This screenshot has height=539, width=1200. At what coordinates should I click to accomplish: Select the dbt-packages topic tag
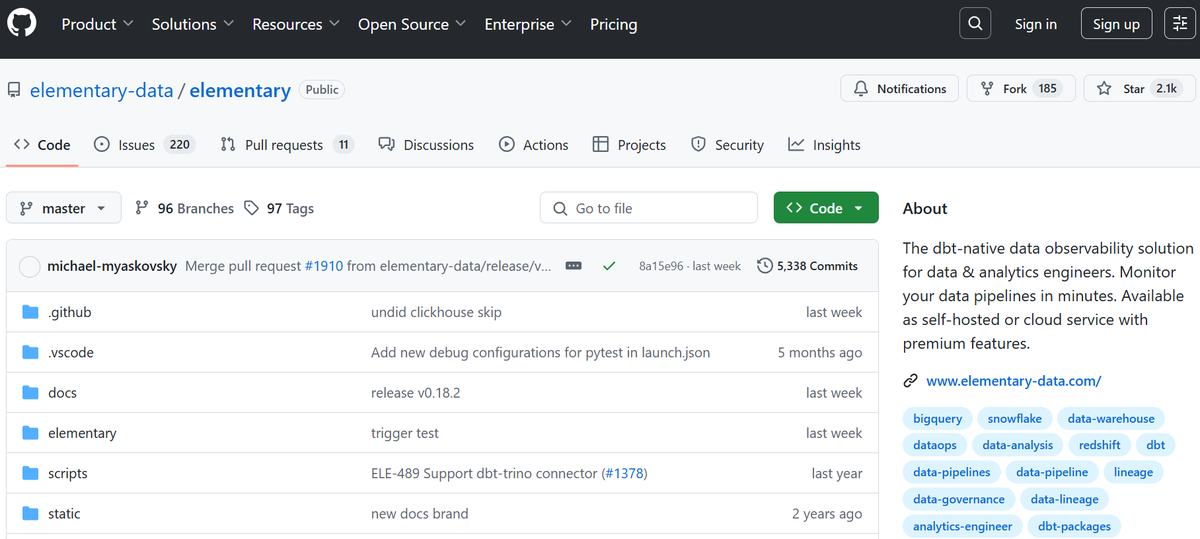coord(1075,526)
